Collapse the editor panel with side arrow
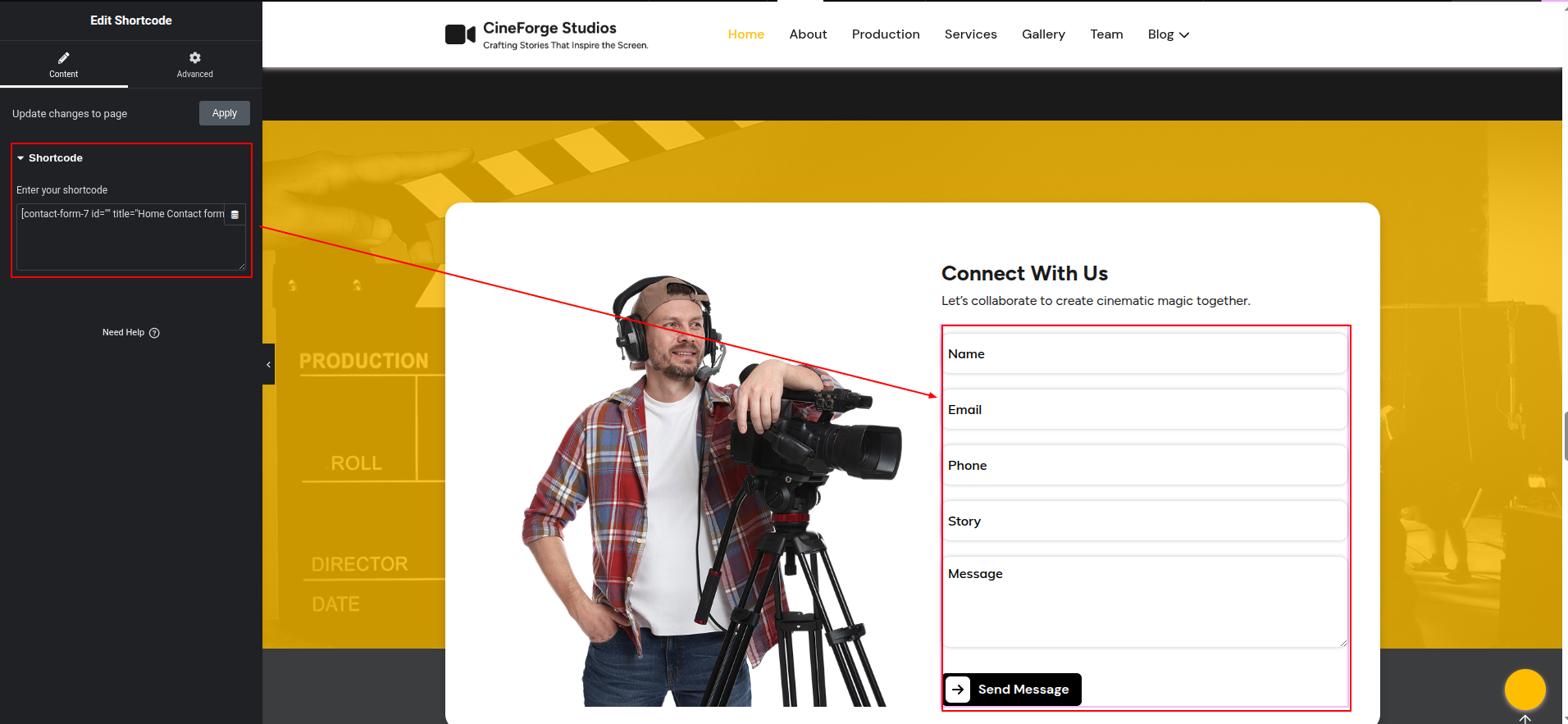1568x724 pixels. [268, 364]
